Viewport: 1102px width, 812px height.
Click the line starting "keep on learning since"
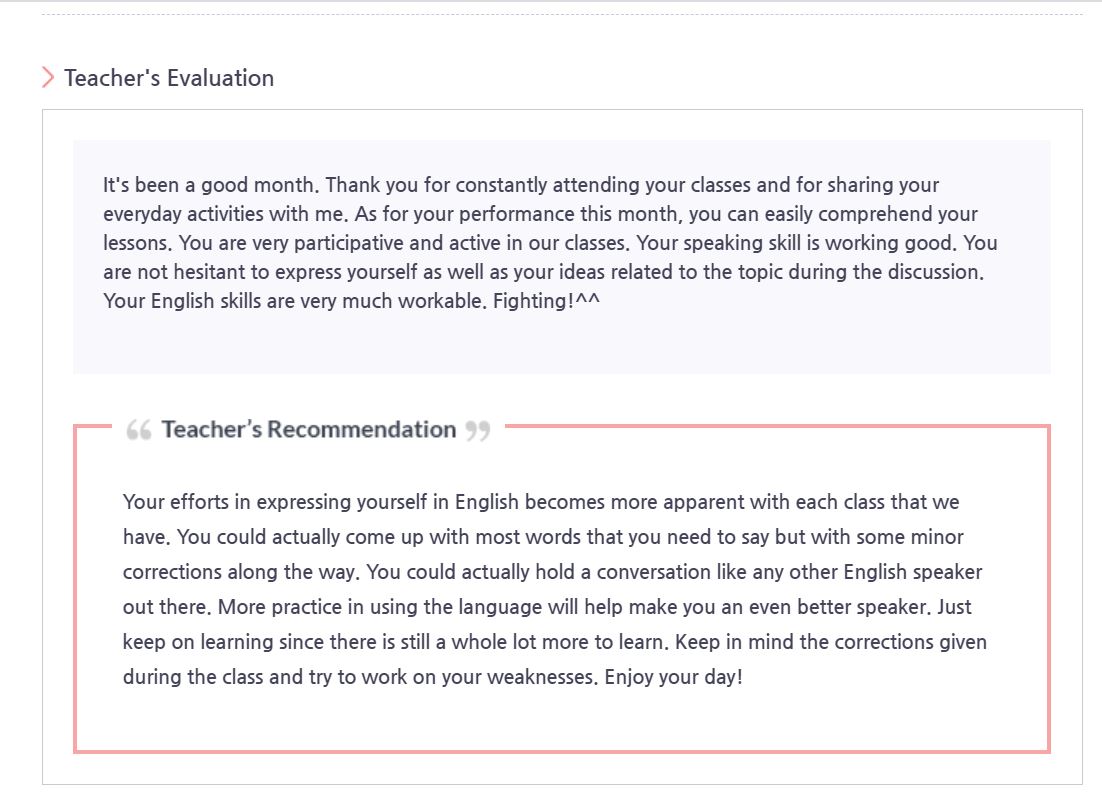pyautogui.click(x=554, y=642)
